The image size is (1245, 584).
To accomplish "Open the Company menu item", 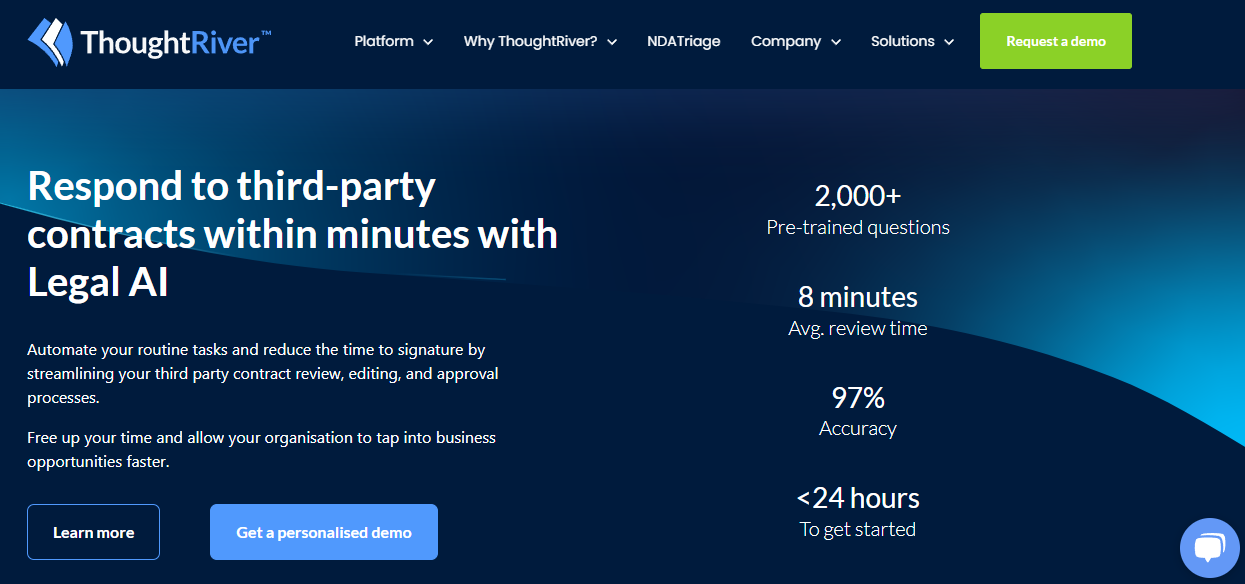I will 786,41.
